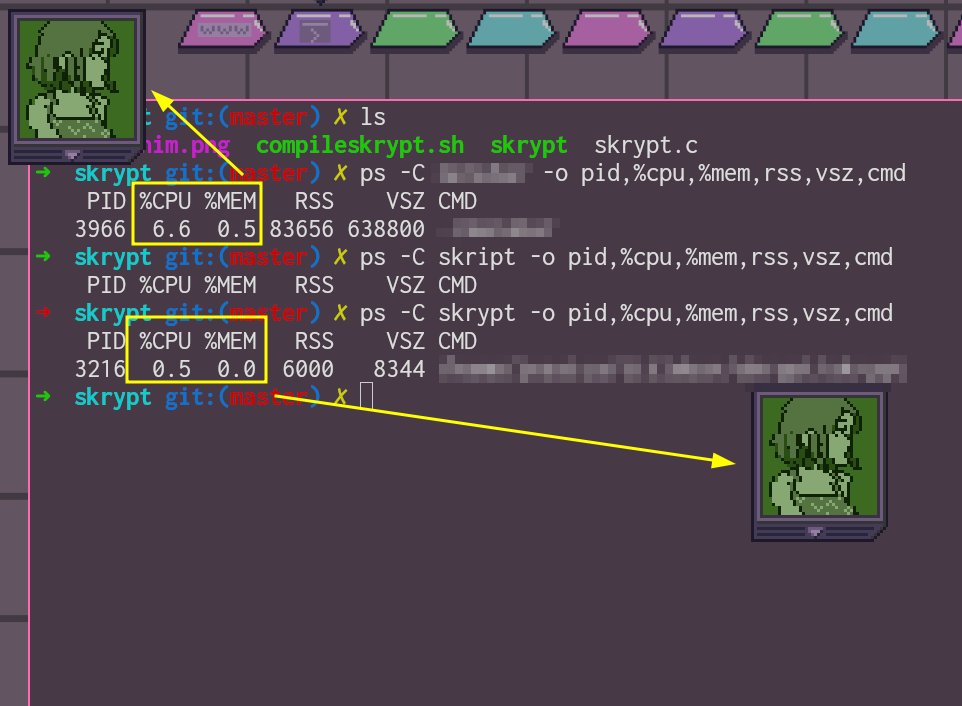Click the PID value 3216

click(100, 369)
